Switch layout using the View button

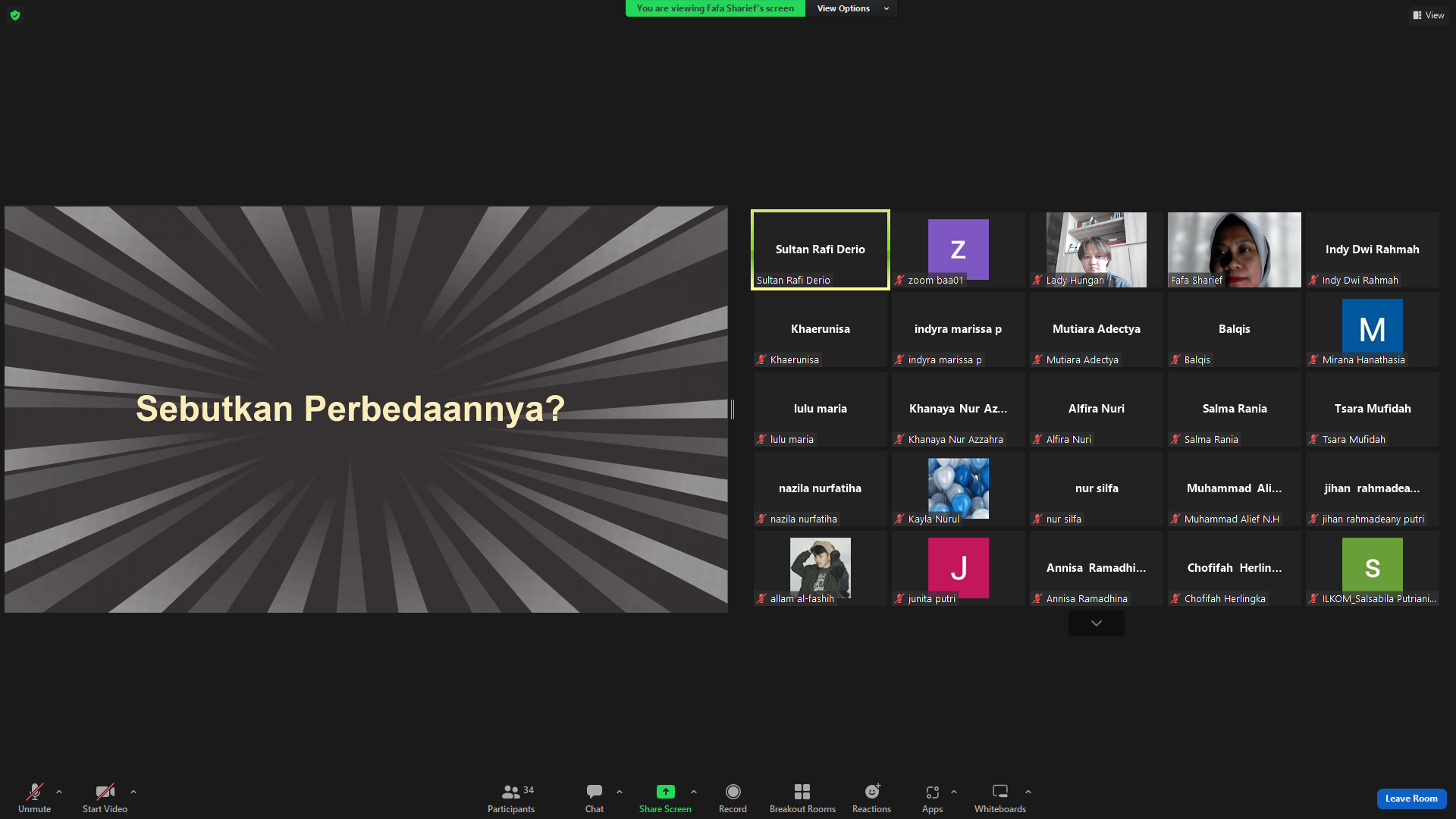click(x=1429, y=15)
